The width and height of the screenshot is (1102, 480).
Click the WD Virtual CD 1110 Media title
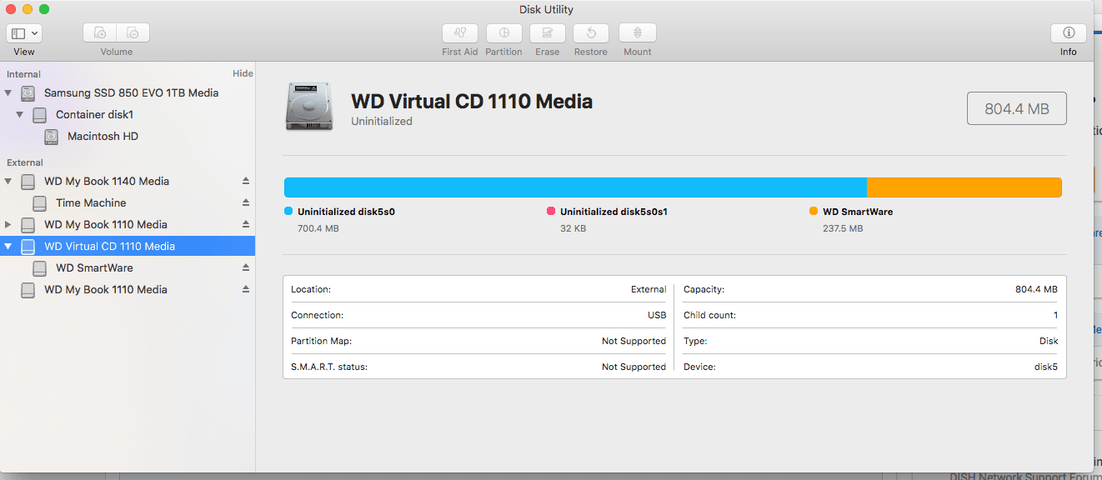click(472, 102)
